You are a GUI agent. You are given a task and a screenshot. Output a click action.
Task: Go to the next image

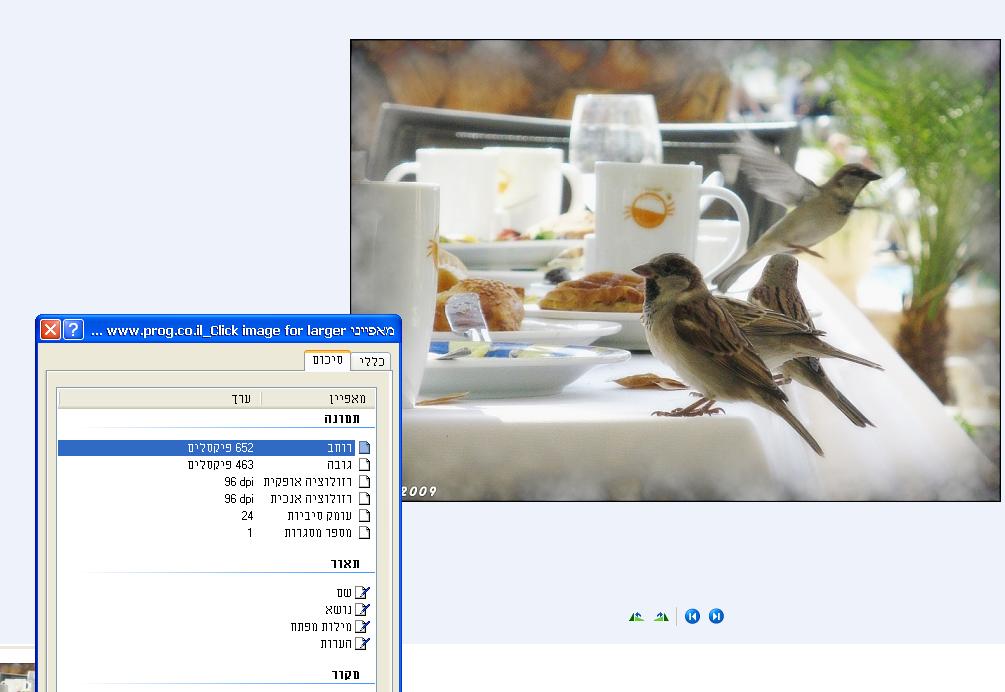pyautogui.click(x=716, y=616)
